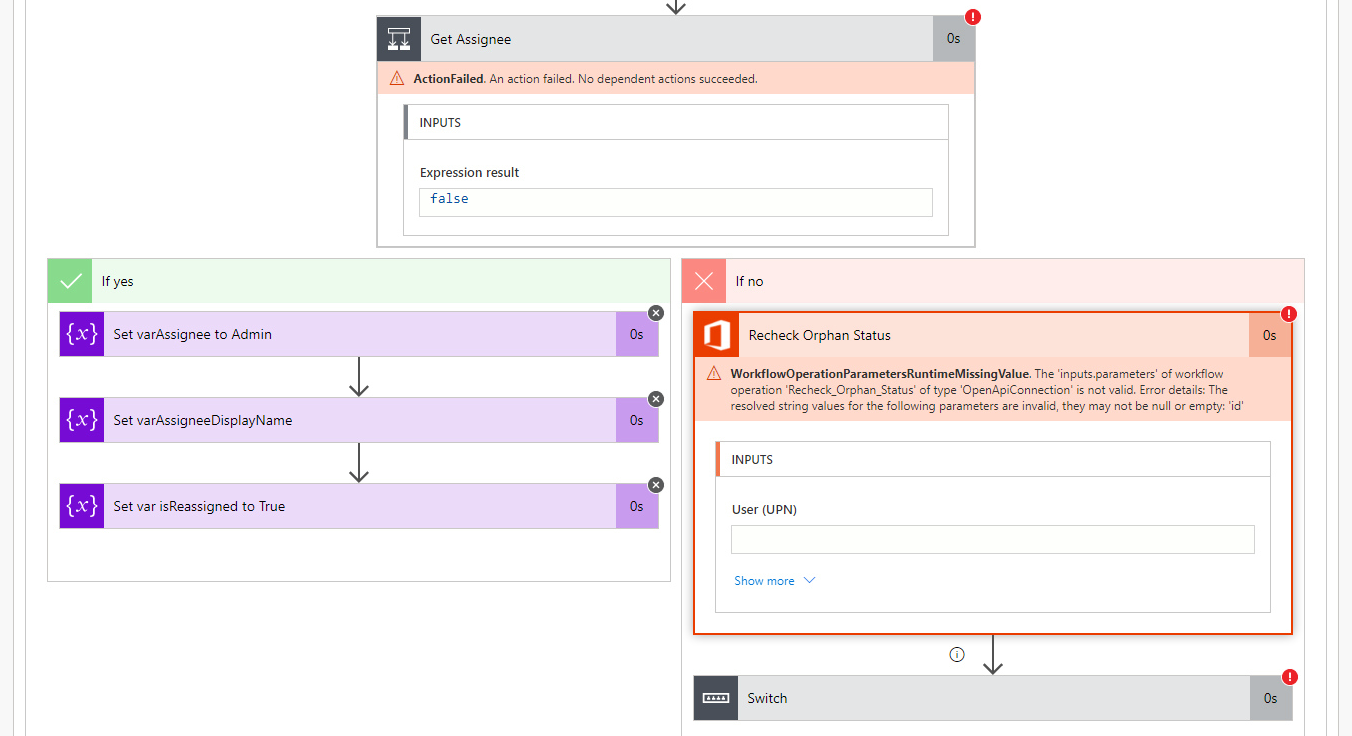Click the green checkmark on If yes branch
This screenshot has height=736, width=1352.
(x=69, y=281)
